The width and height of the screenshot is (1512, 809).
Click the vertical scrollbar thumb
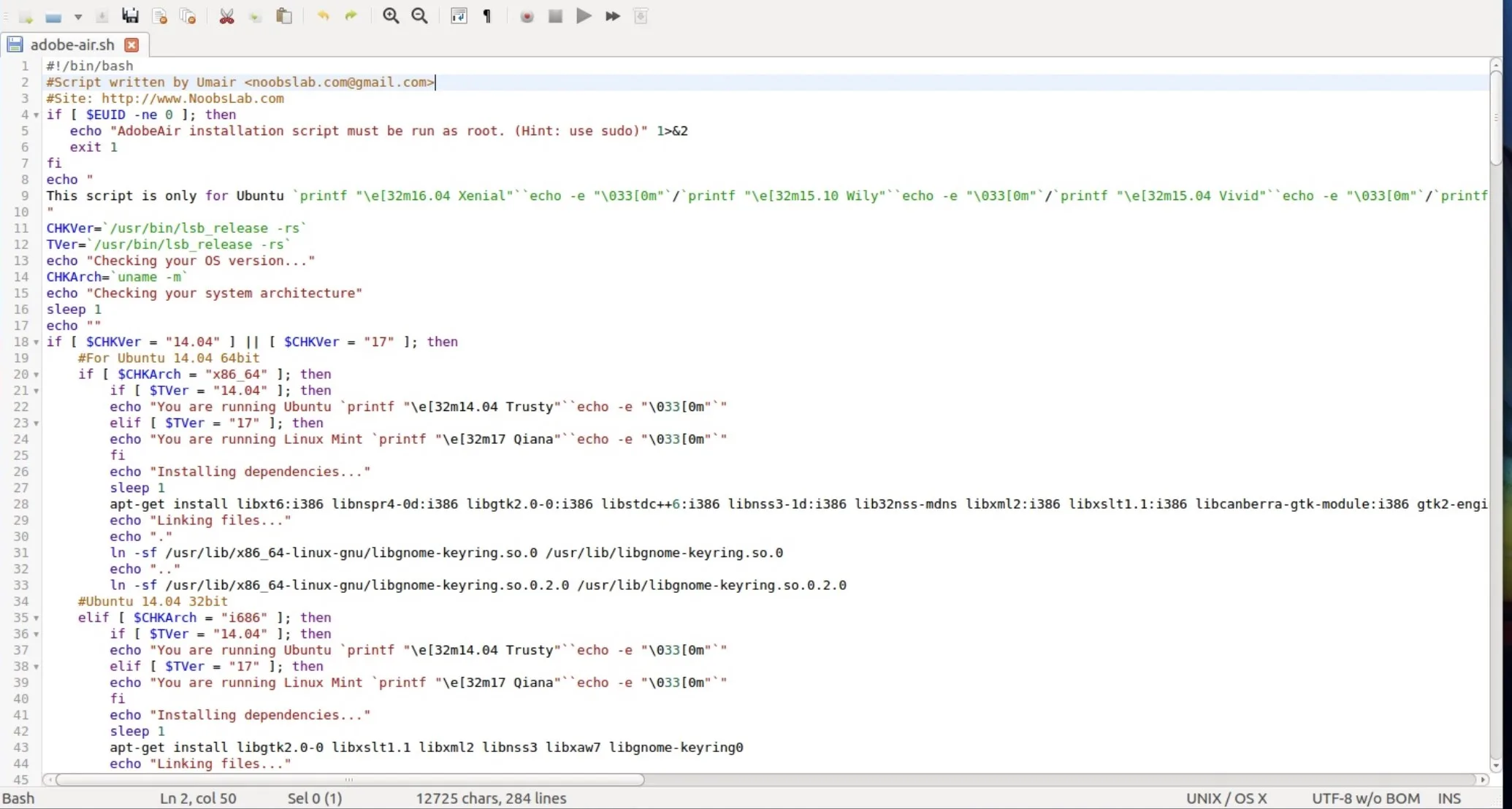[1496, 118]
